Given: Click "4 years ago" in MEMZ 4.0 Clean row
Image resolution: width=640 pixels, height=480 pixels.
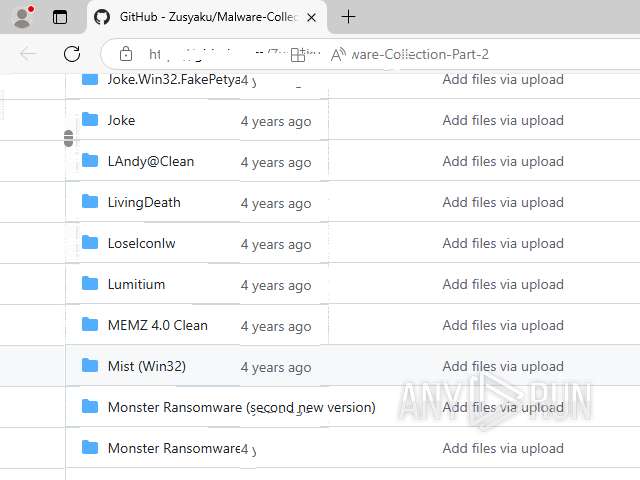Looking at the screenshot, I should [276, 327].
